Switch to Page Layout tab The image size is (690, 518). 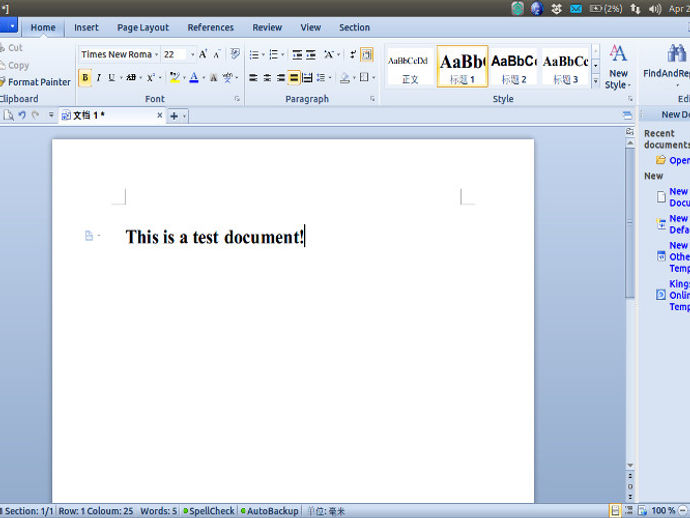143,27
